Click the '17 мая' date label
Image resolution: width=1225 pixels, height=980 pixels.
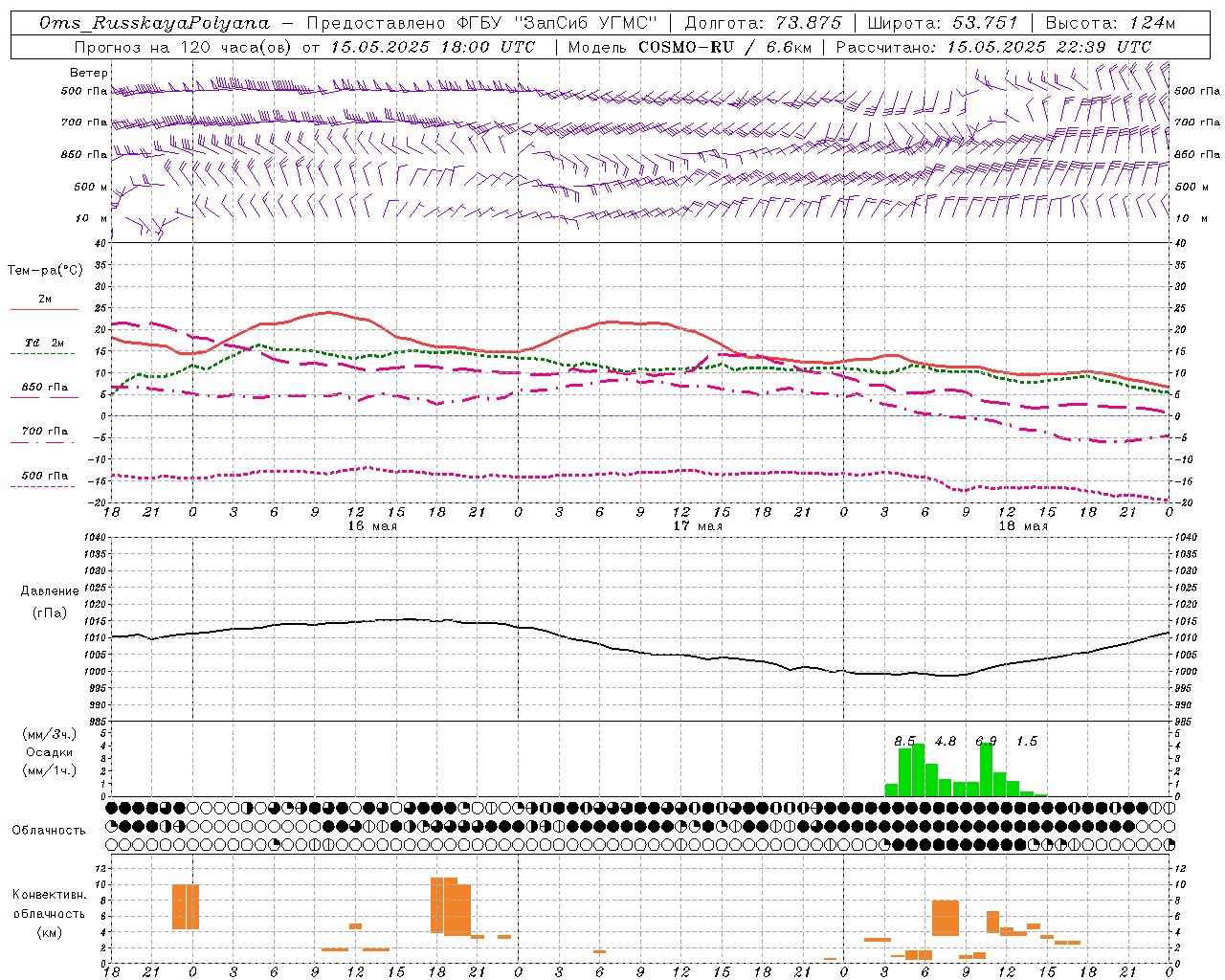tap(697, 526)
